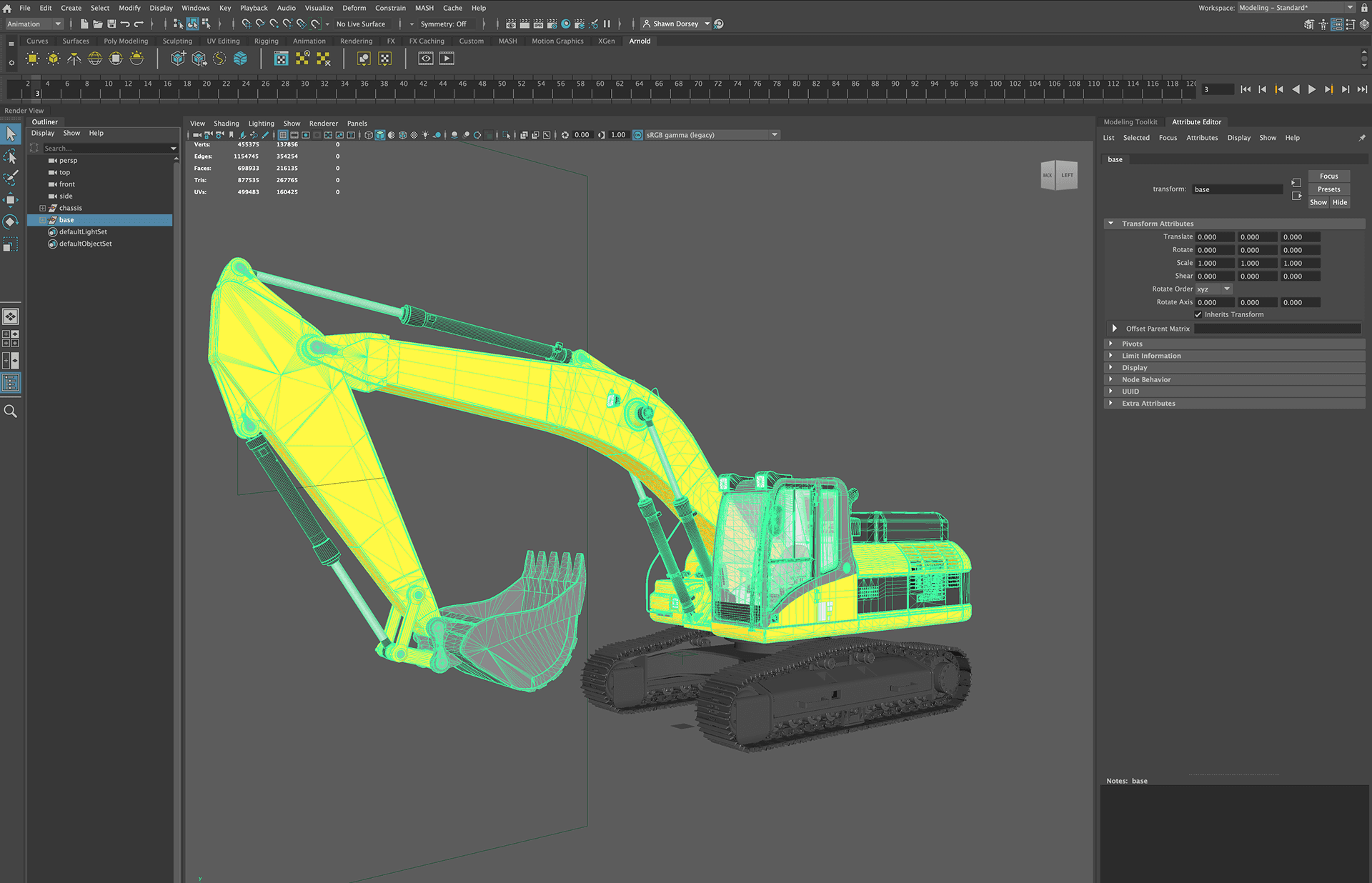Click the Presets button in the Attribute Editor
This screenshot has width=1372, height=883.
click(1328, 189)
